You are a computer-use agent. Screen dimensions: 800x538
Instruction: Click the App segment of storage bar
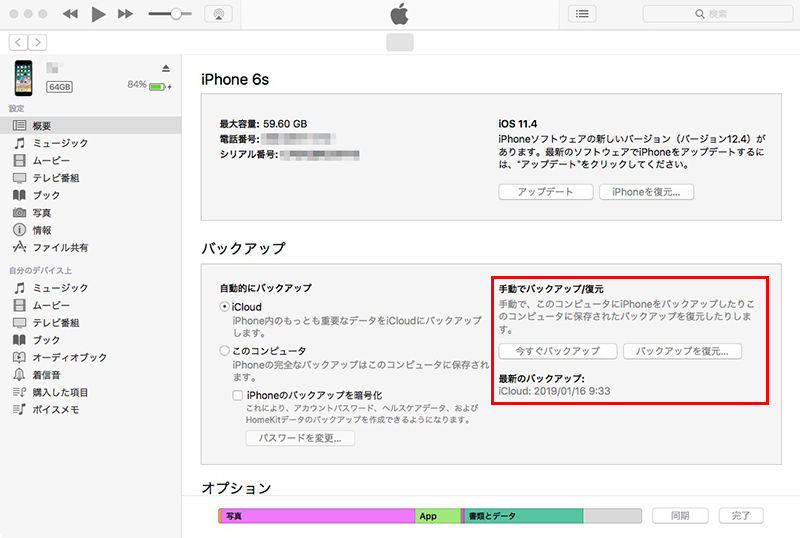coord(438,516)
